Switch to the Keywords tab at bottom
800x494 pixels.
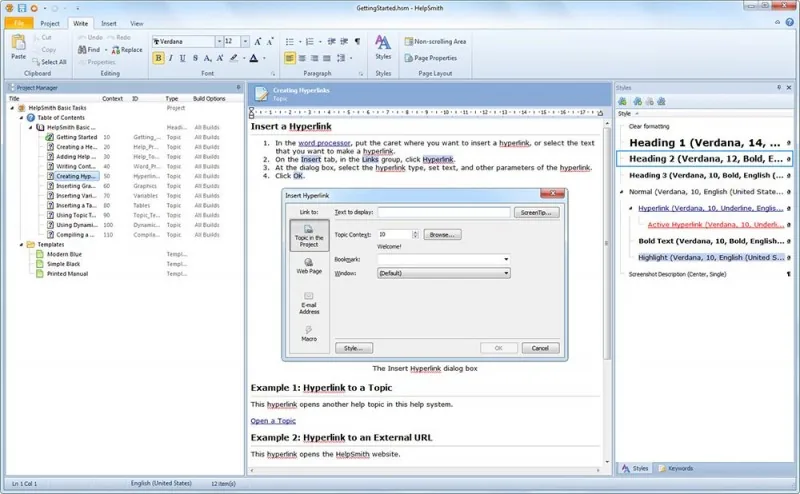click(676, 468)
